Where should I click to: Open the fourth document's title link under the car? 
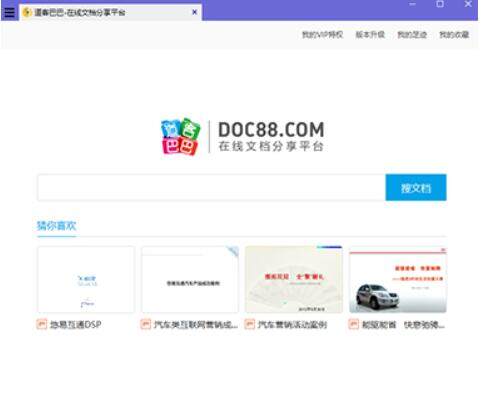(x=403, y=324)
